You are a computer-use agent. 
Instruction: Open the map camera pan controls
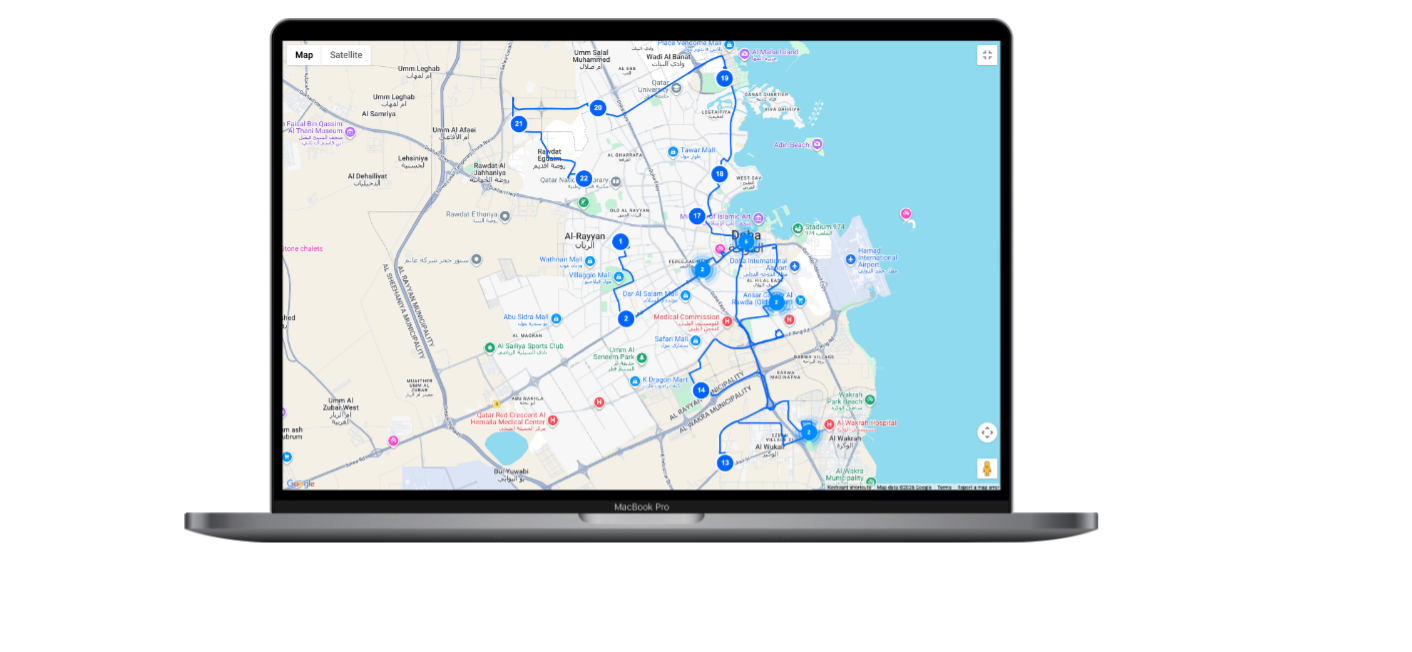coord(987,432)
